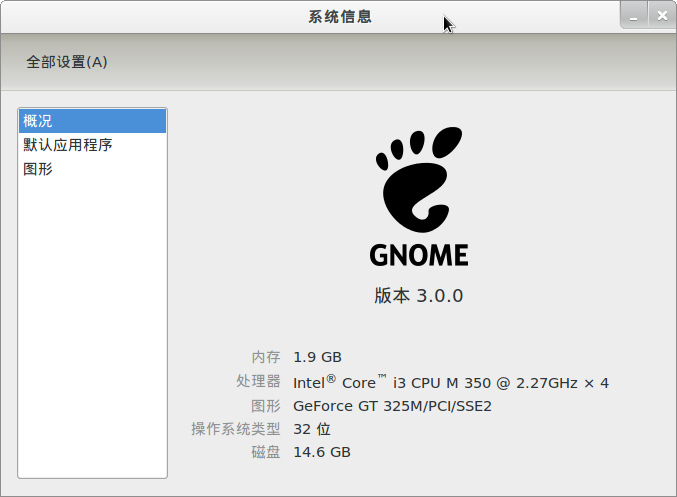This screenshot has height=497, width=677.
Task: Click the GNOME foot logo
Action: point(419,180)
